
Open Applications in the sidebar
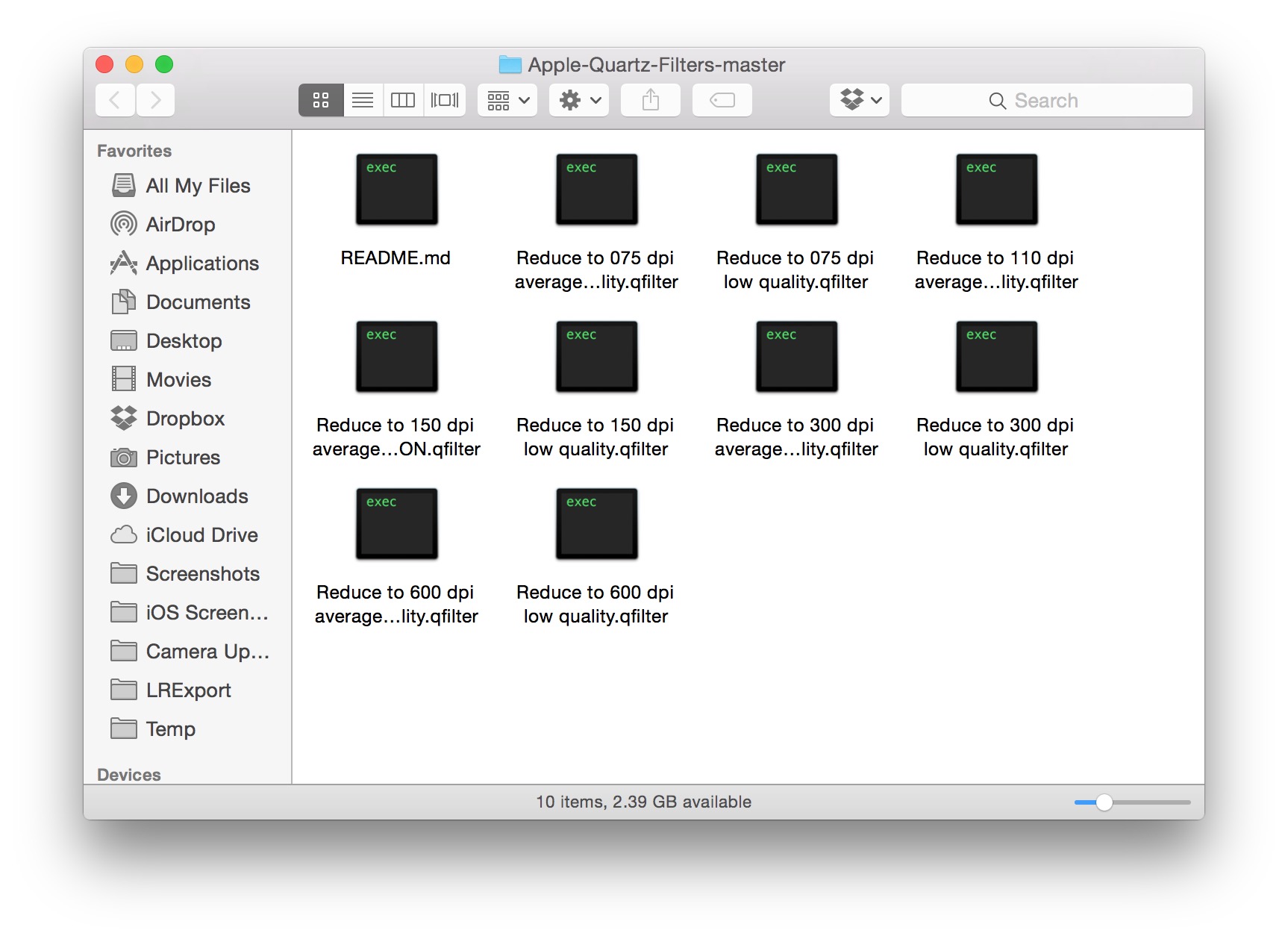pos(201,263)
